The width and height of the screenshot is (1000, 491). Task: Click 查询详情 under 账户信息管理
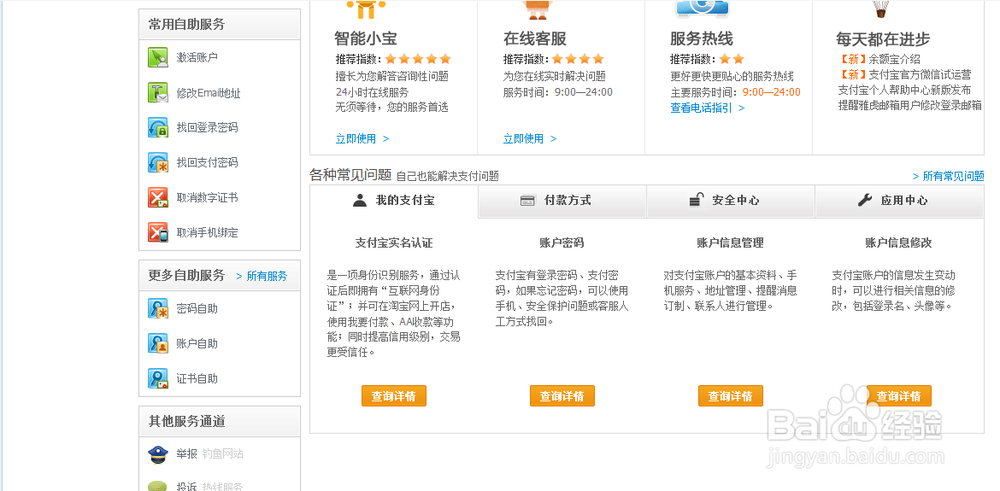(x=730, y=396)
